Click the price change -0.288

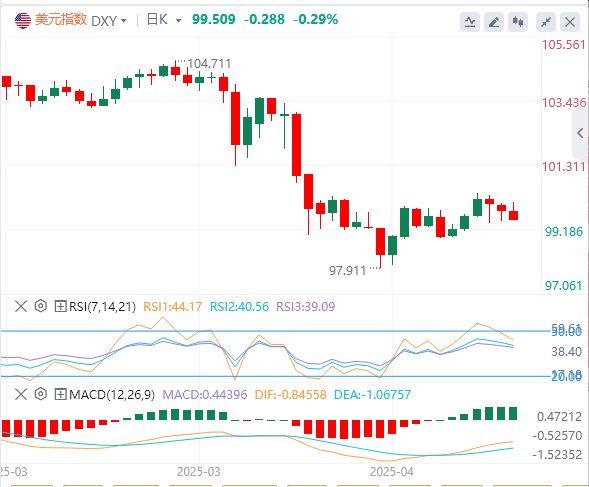pyautogui.click(x=264, y=20)
